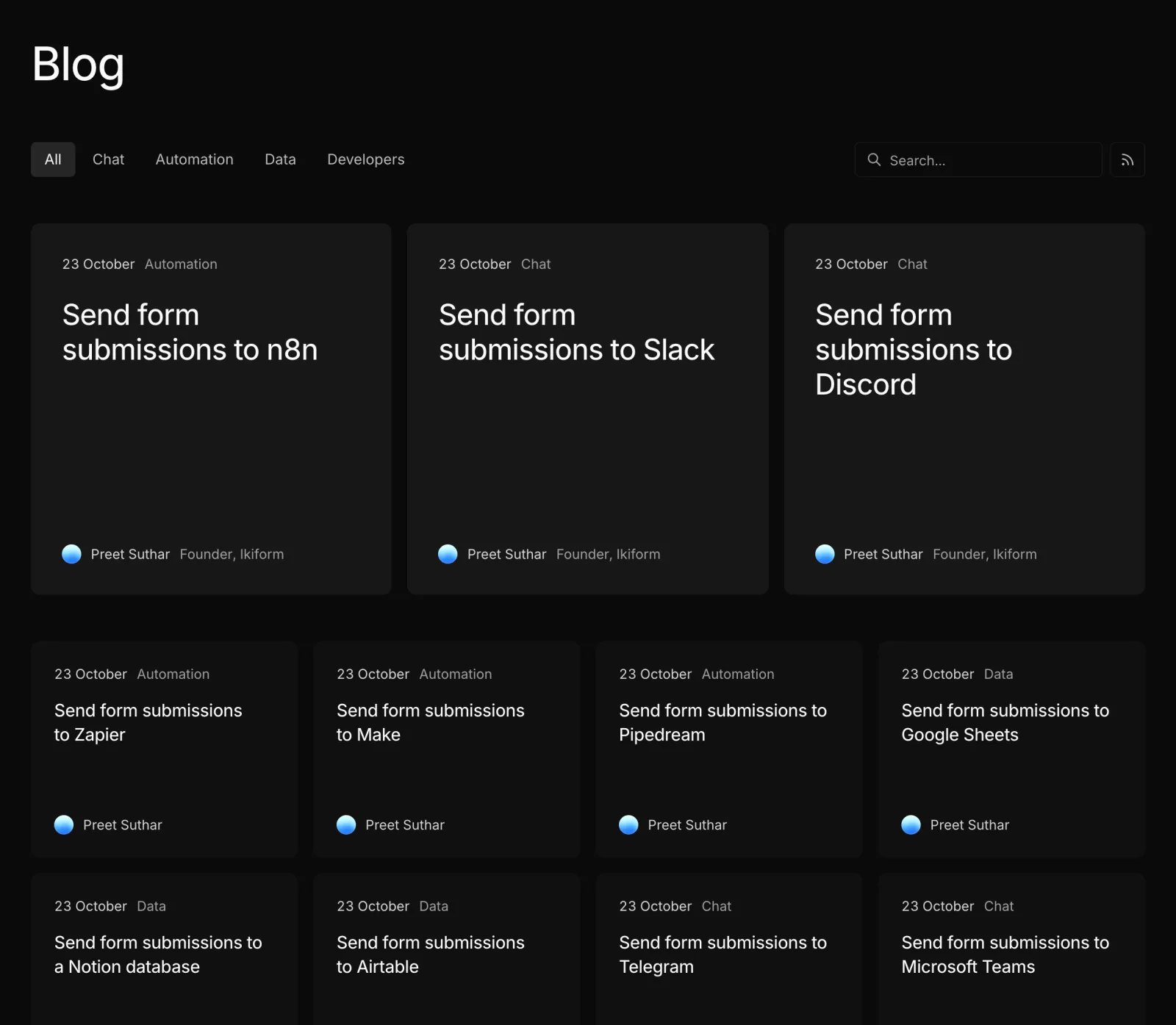Image resolution: width=1176 pixels, height=1025 pixels.
Task: Open "Send form submissions to Airtable" post
Action: coord(430,954)
